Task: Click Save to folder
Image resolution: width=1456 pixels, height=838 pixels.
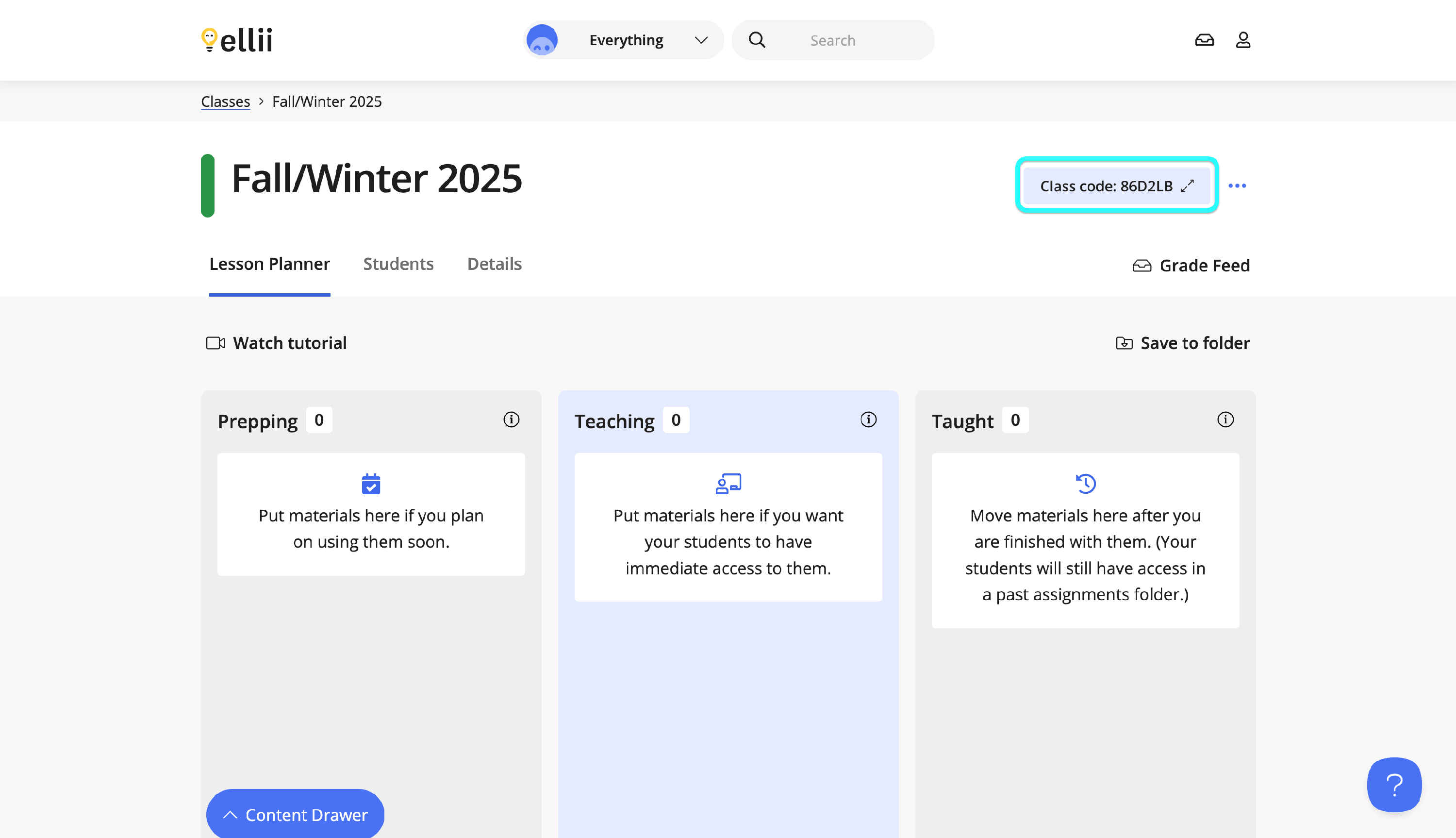Action: (1182, 343)
